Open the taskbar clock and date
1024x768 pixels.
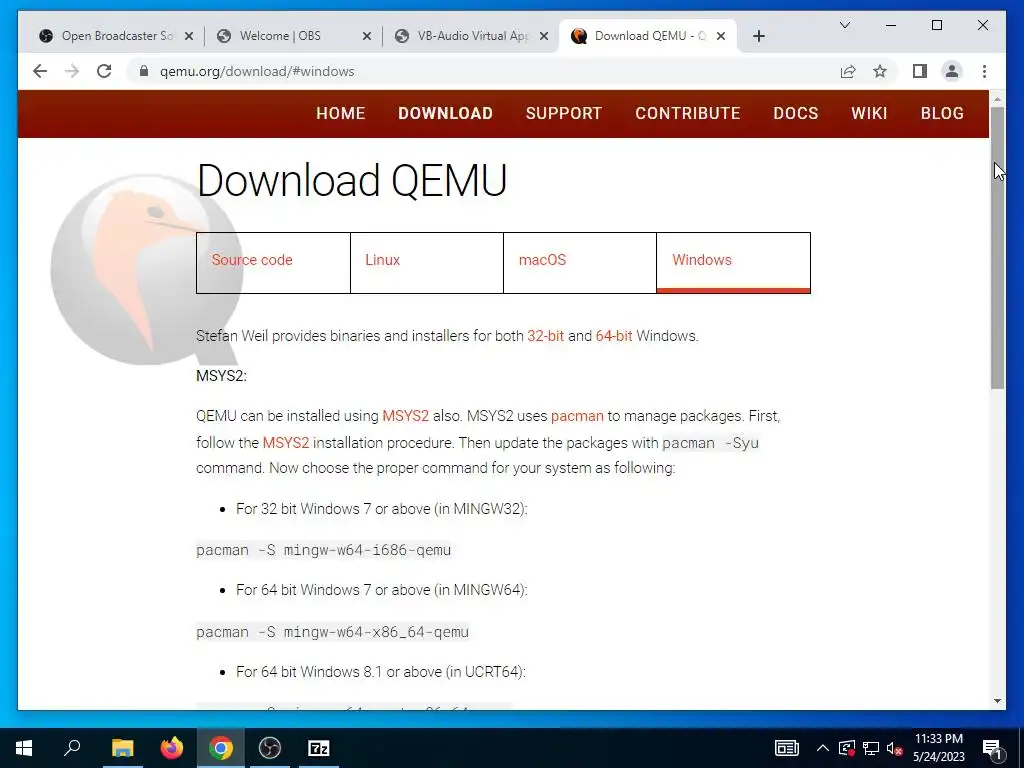(x=938, y=748)
